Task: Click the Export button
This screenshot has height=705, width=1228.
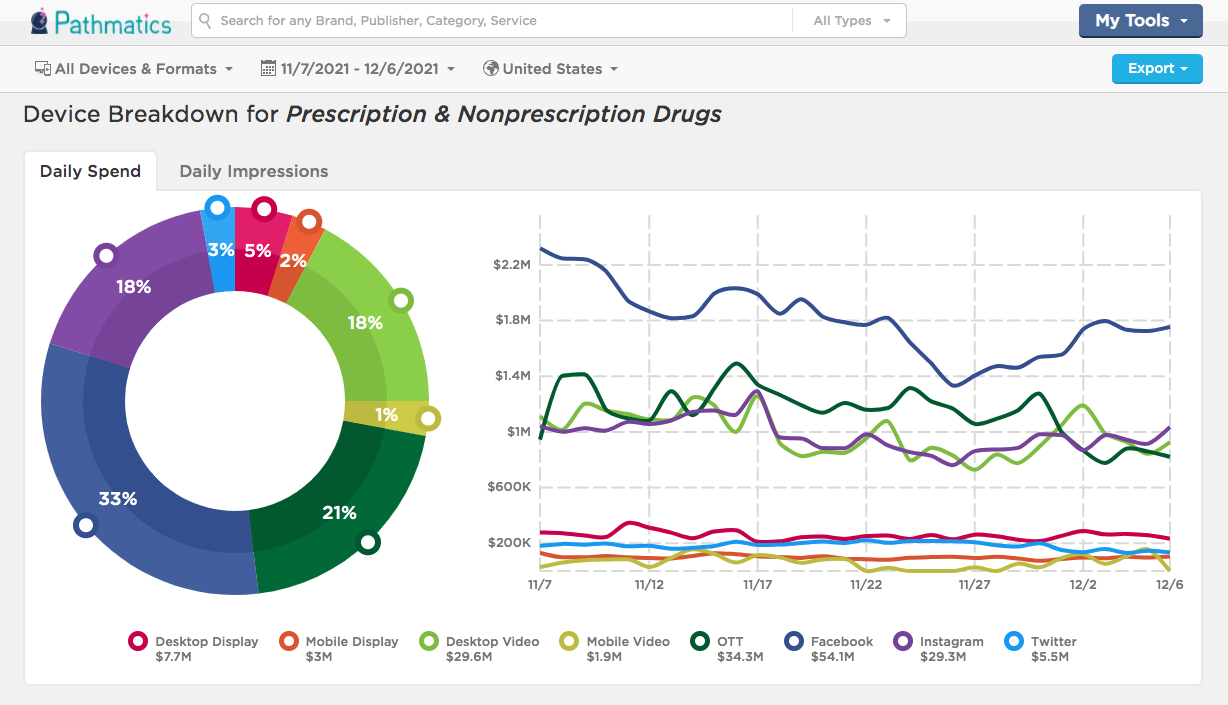Action: point(1157,68)
